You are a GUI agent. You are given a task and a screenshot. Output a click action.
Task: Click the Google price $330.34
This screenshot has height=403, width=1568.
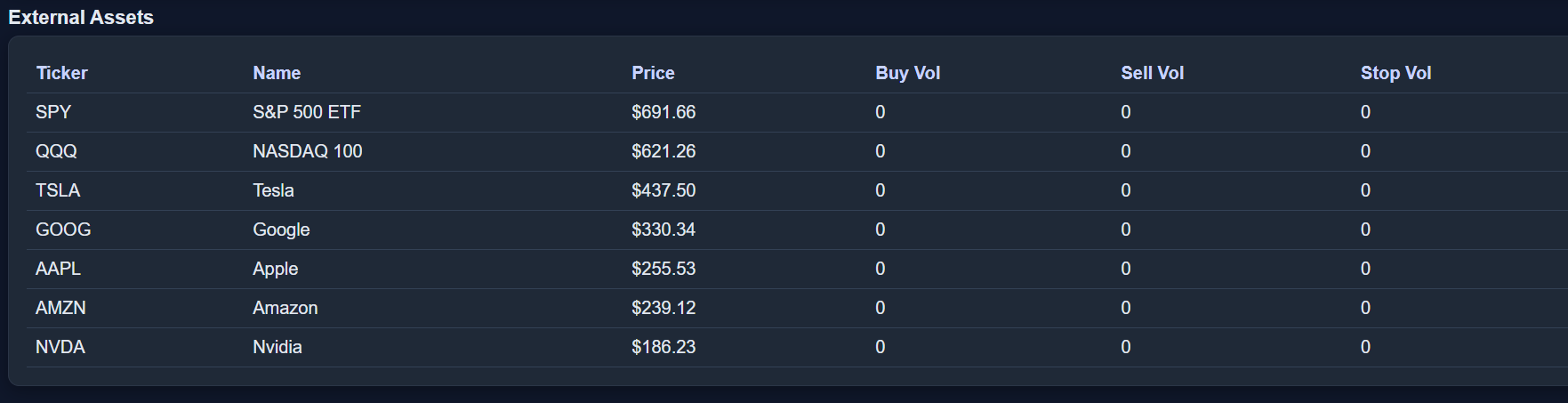(663, 230)
